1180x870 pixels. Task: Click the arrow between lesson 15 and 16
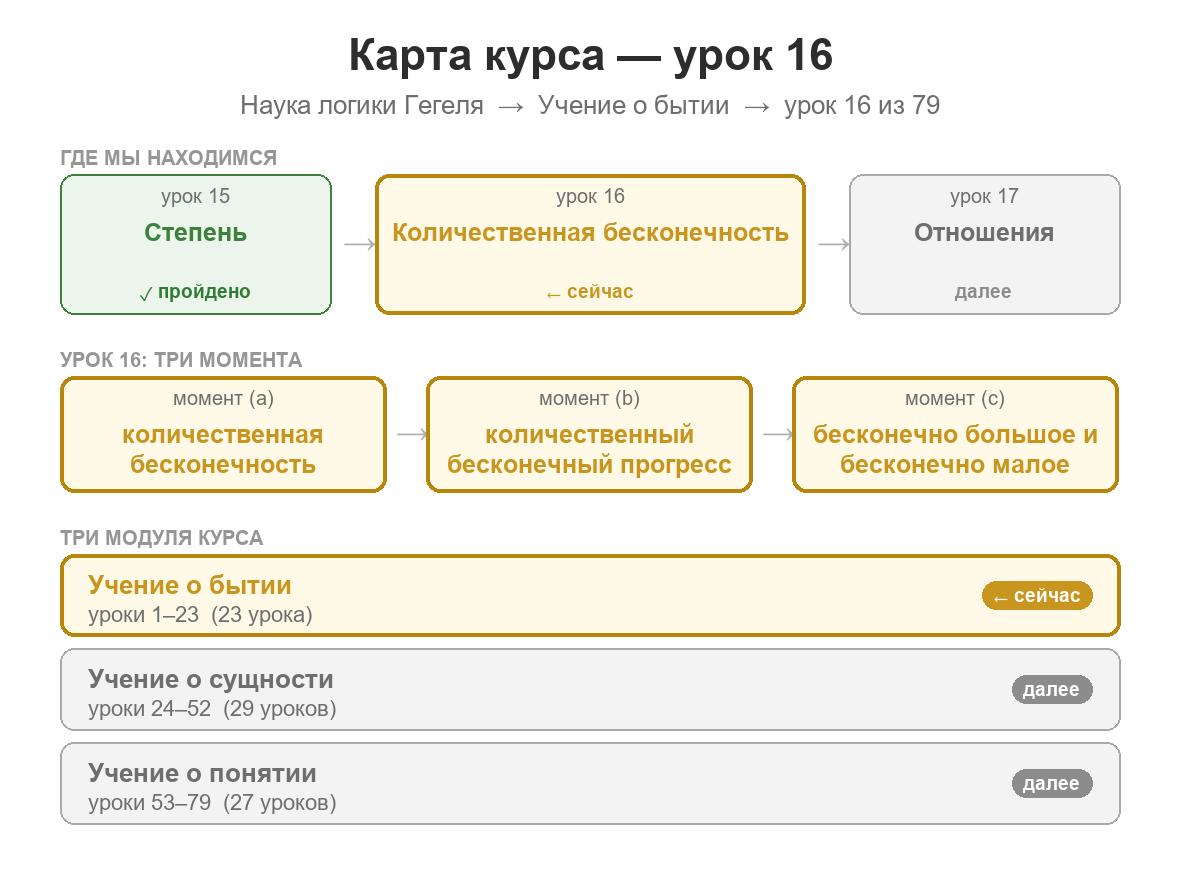click(360, 244)
